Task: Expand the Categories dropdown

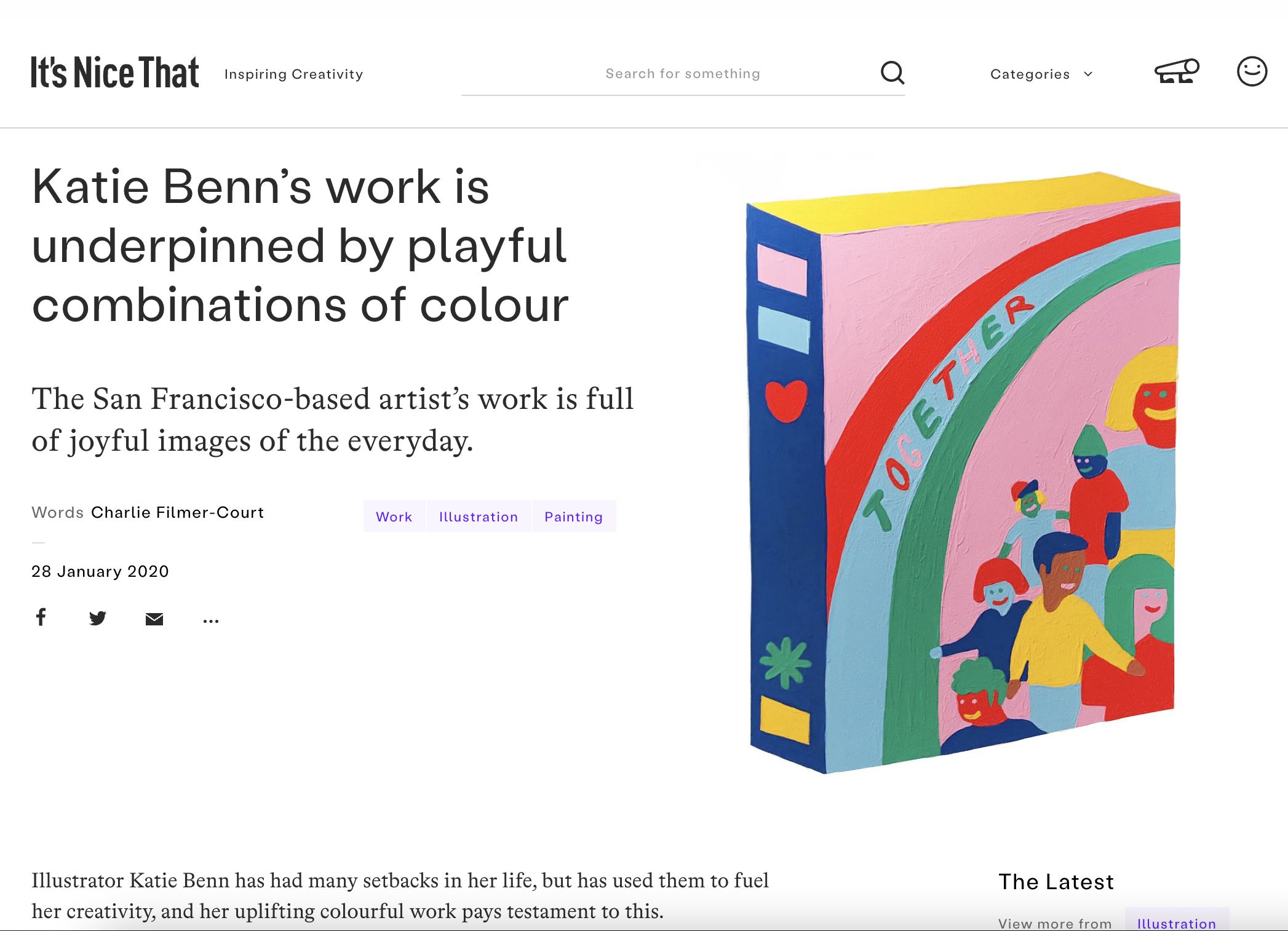Action: click(x=1030, y=74)
